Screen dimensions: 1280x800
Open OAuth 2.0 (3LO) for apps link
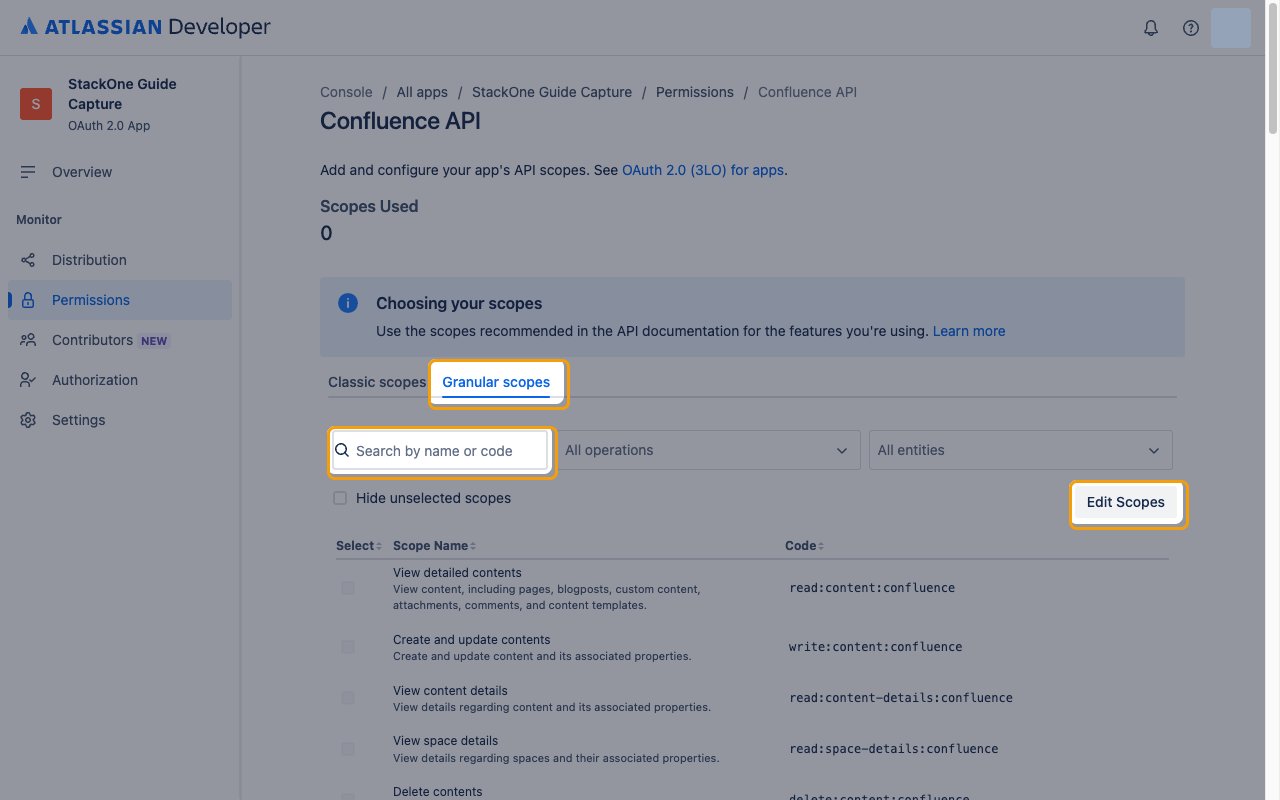(x=703, y=170)
